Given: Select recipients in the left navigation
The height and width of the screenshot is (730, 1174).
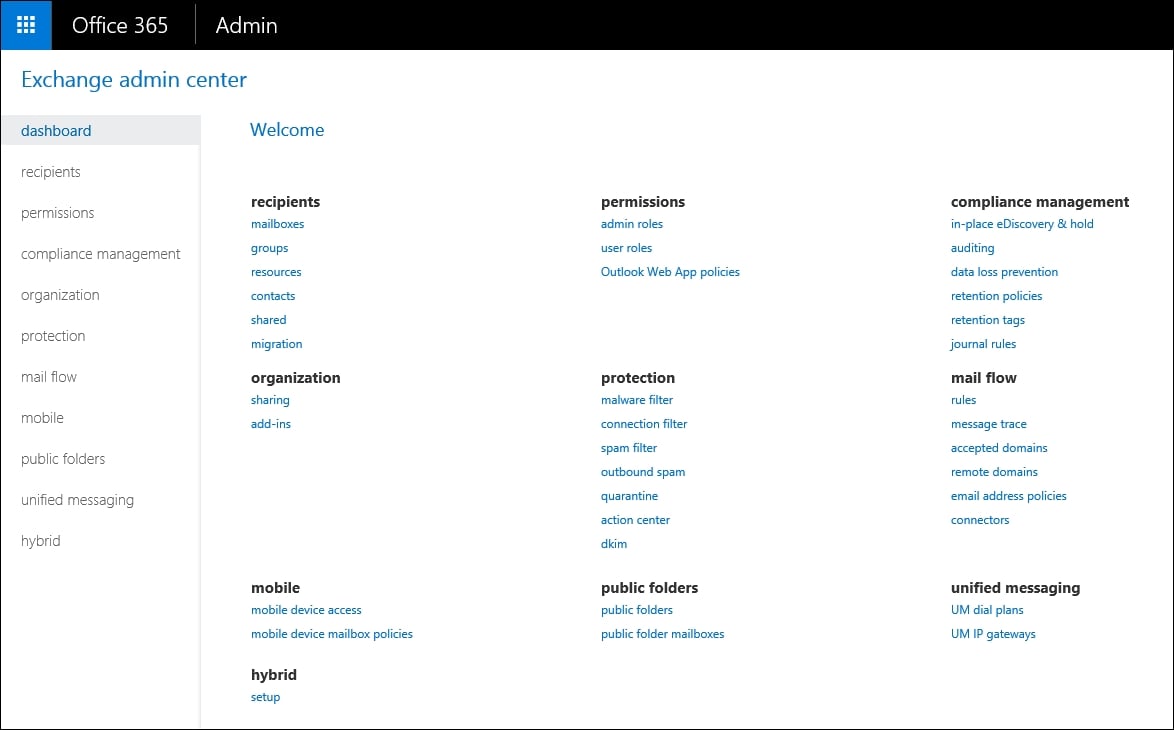Looking at the screenshot, I should coord(51,172).
